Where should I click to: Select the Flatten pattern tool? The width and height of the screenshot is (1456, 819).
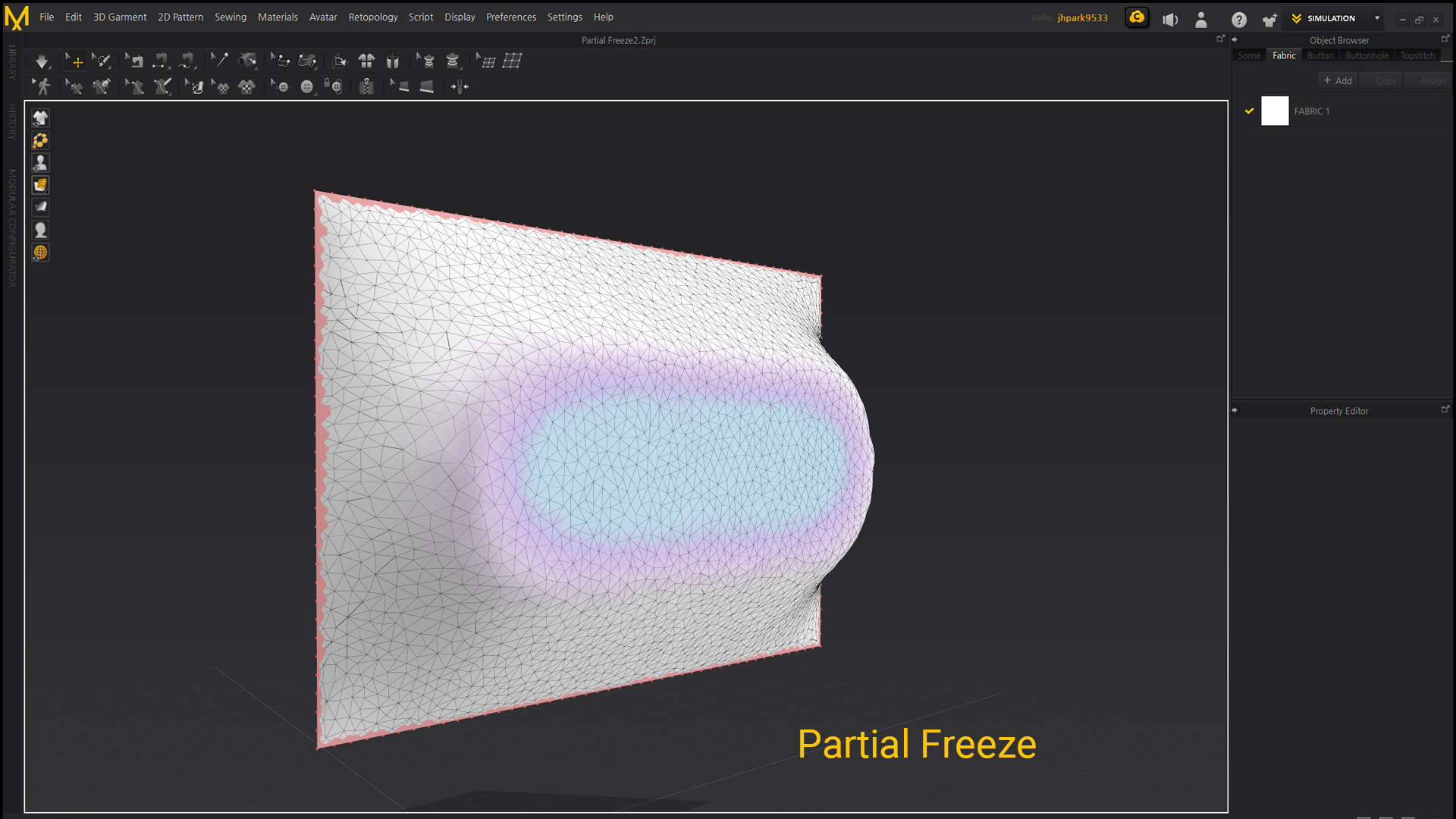(x=338, y=61)
